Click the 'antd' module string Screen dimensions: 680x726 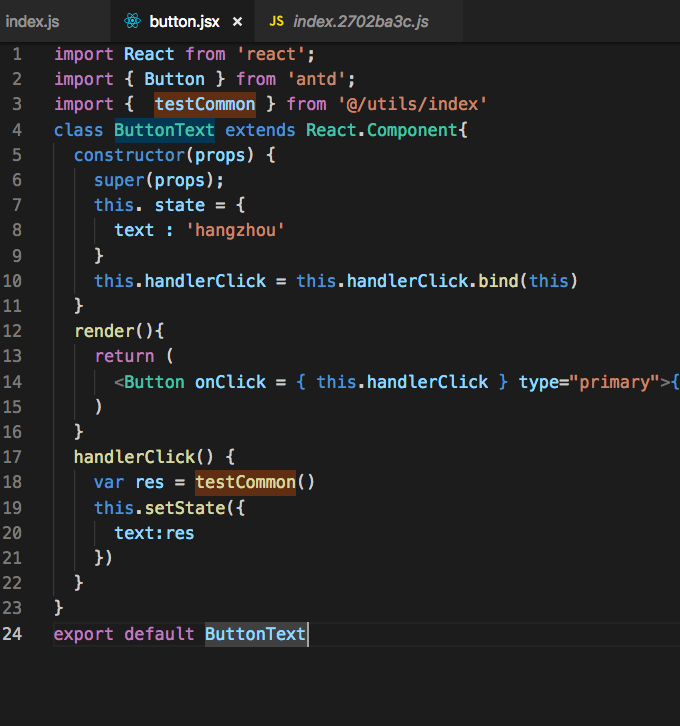point(324,79)
